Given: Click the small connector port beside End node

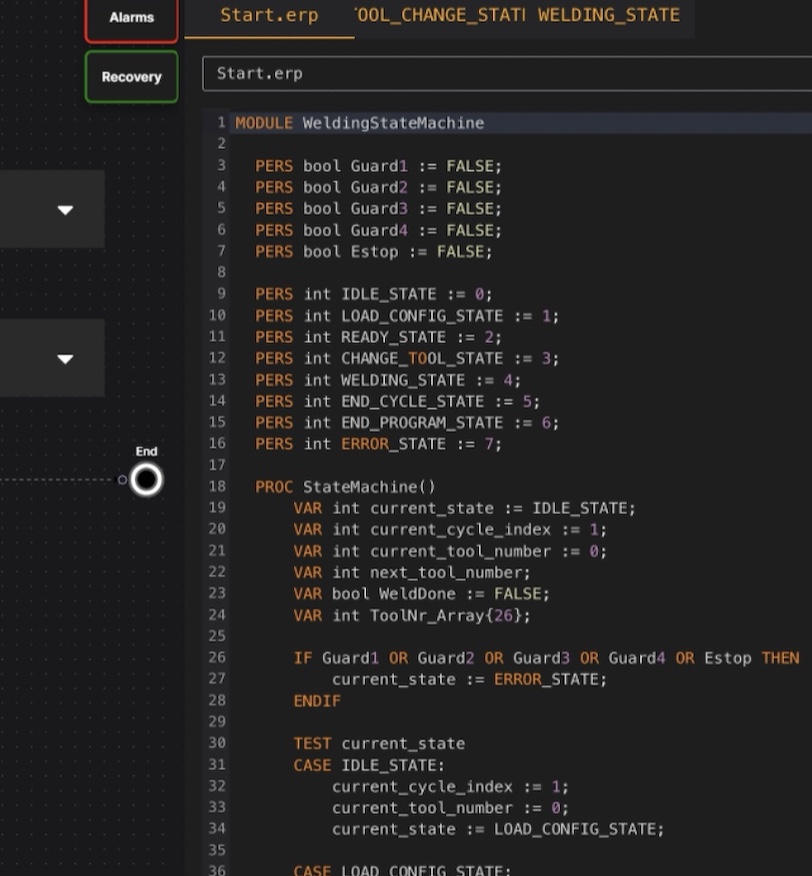Looking at the screenshot, I should (122, 480).
